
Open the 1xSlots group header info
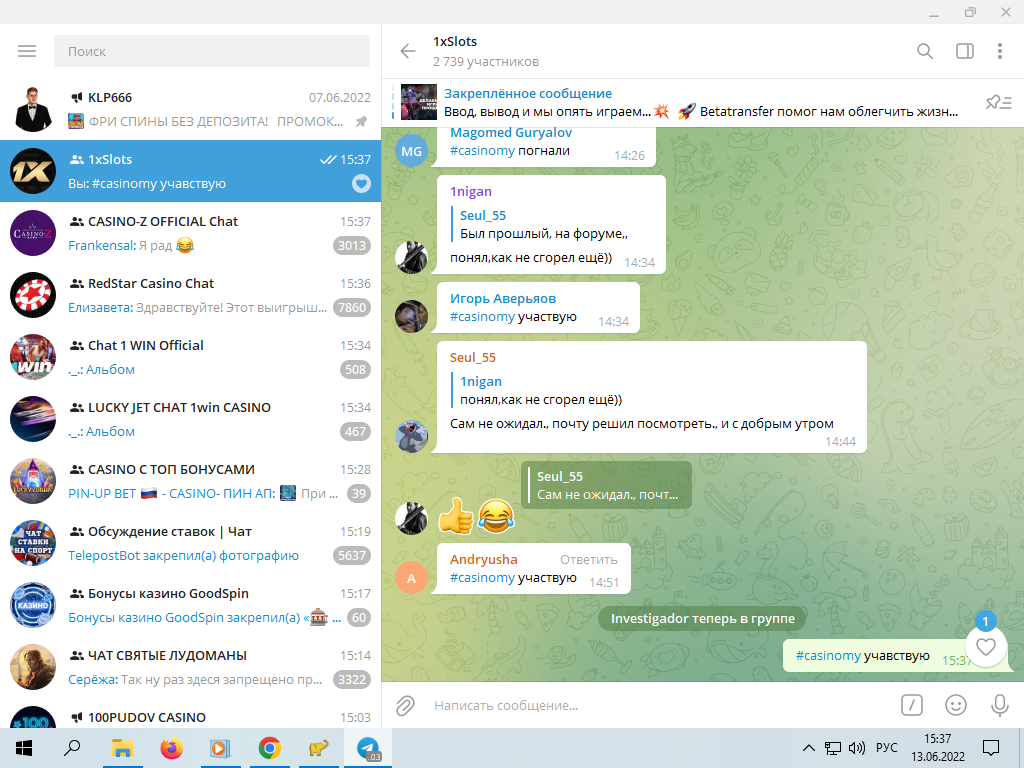click(486, 51)
